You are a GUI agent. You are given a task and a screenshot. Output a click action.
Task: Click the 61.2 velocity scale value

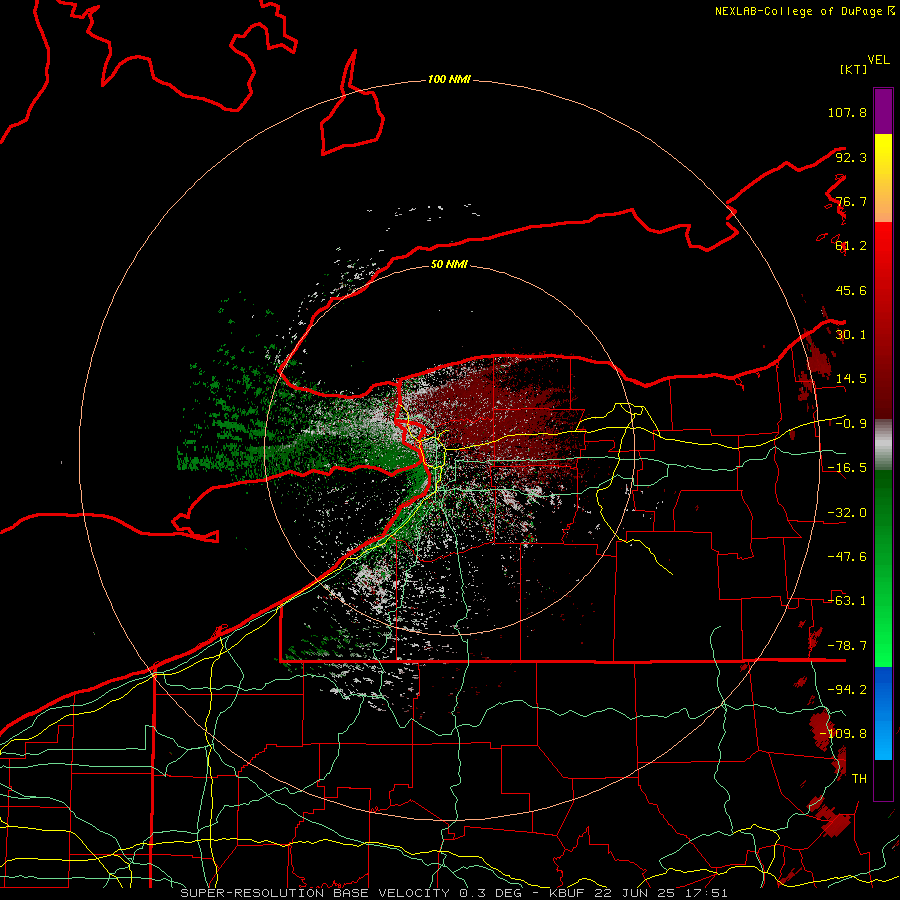pyautogui.click(x=851, y=246)
